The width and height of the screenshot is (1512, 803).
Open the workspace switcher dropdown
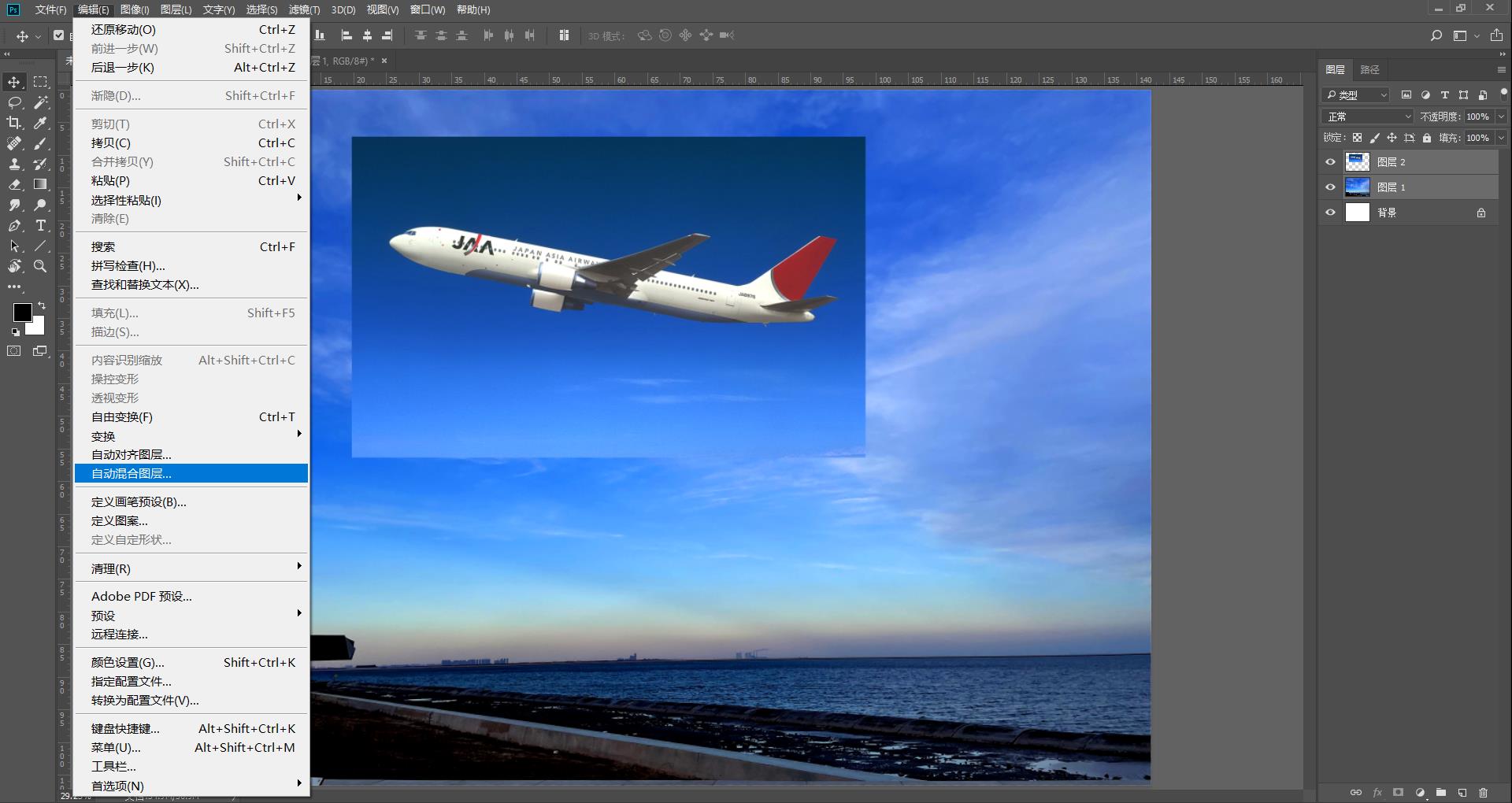click(1466, 35)
